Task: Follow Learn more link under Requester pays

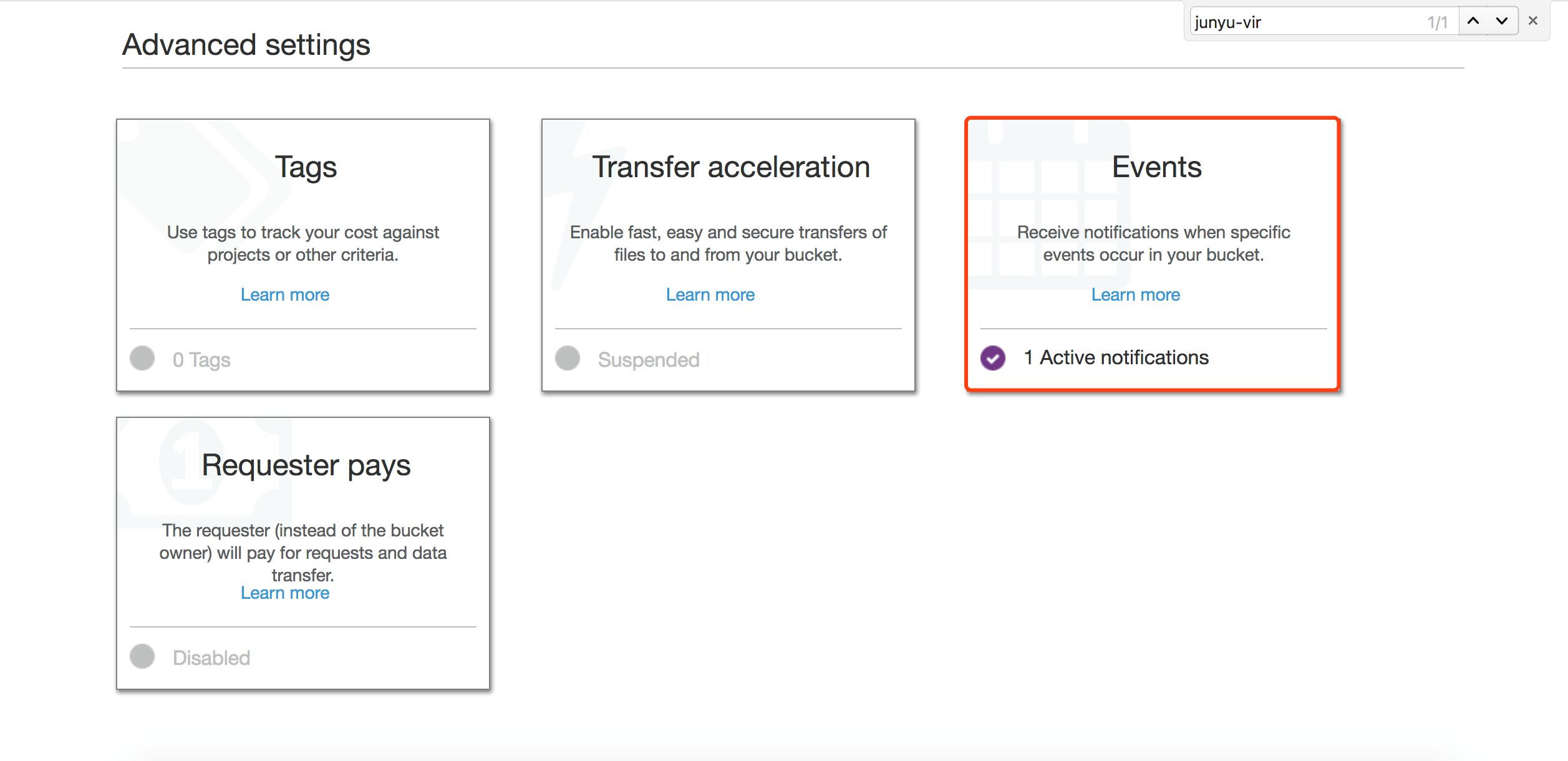Action: coord(285,593)
